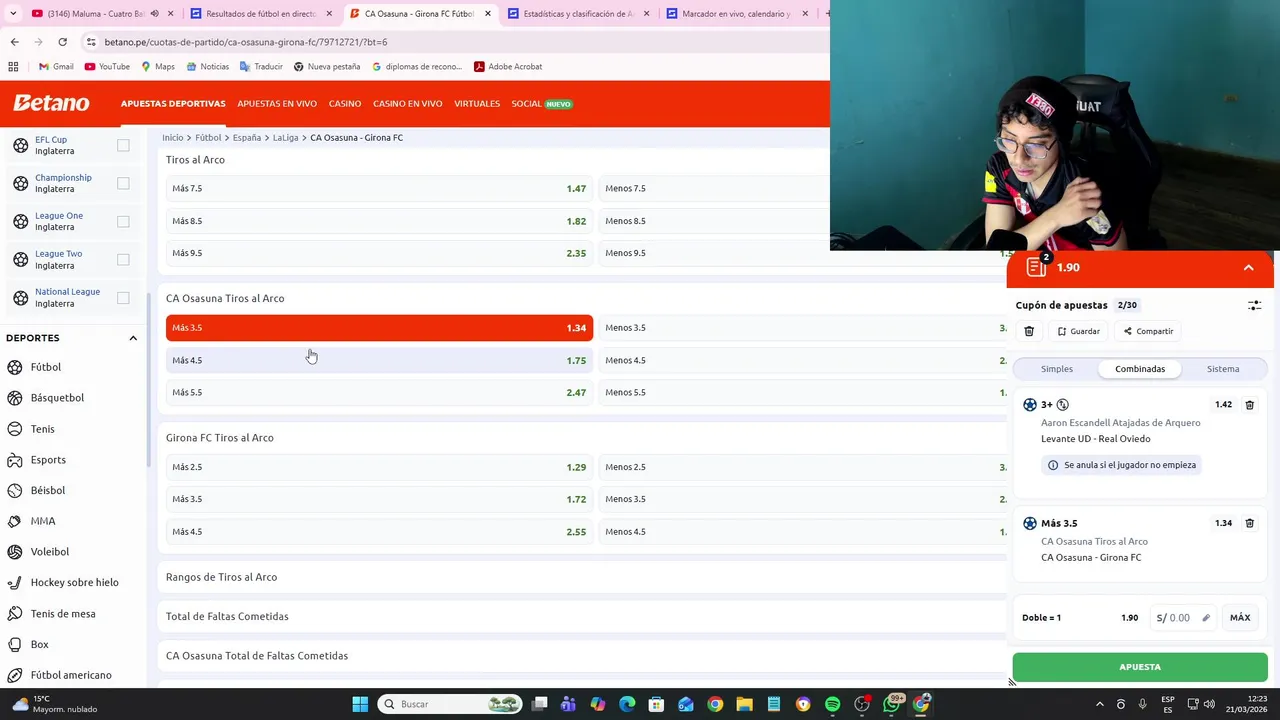Click the Betano logo

(51, 103)
